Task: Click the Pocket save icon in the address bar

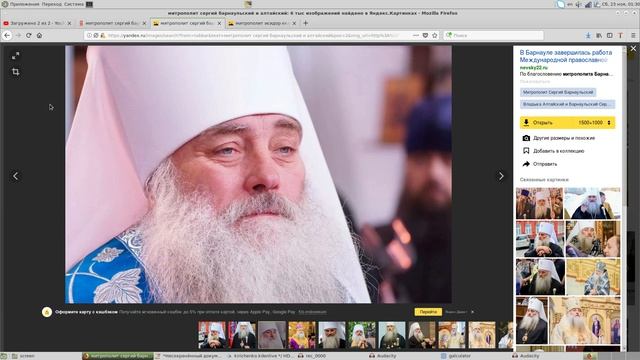Action: click(425, 36)
